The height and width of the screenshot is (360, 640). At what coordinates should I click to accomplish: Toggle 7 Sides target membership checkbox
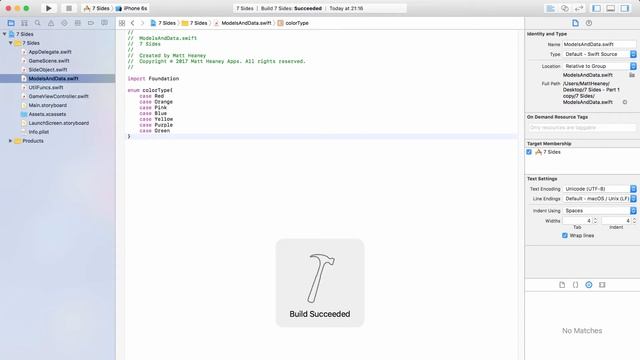coord(529,152)
